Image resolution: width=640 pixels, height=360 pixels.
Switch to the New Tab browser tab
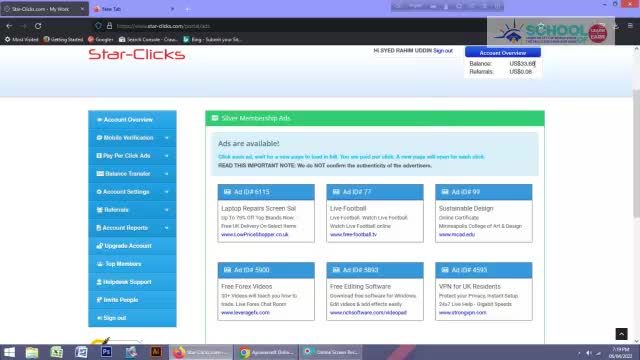pos(133,9)
